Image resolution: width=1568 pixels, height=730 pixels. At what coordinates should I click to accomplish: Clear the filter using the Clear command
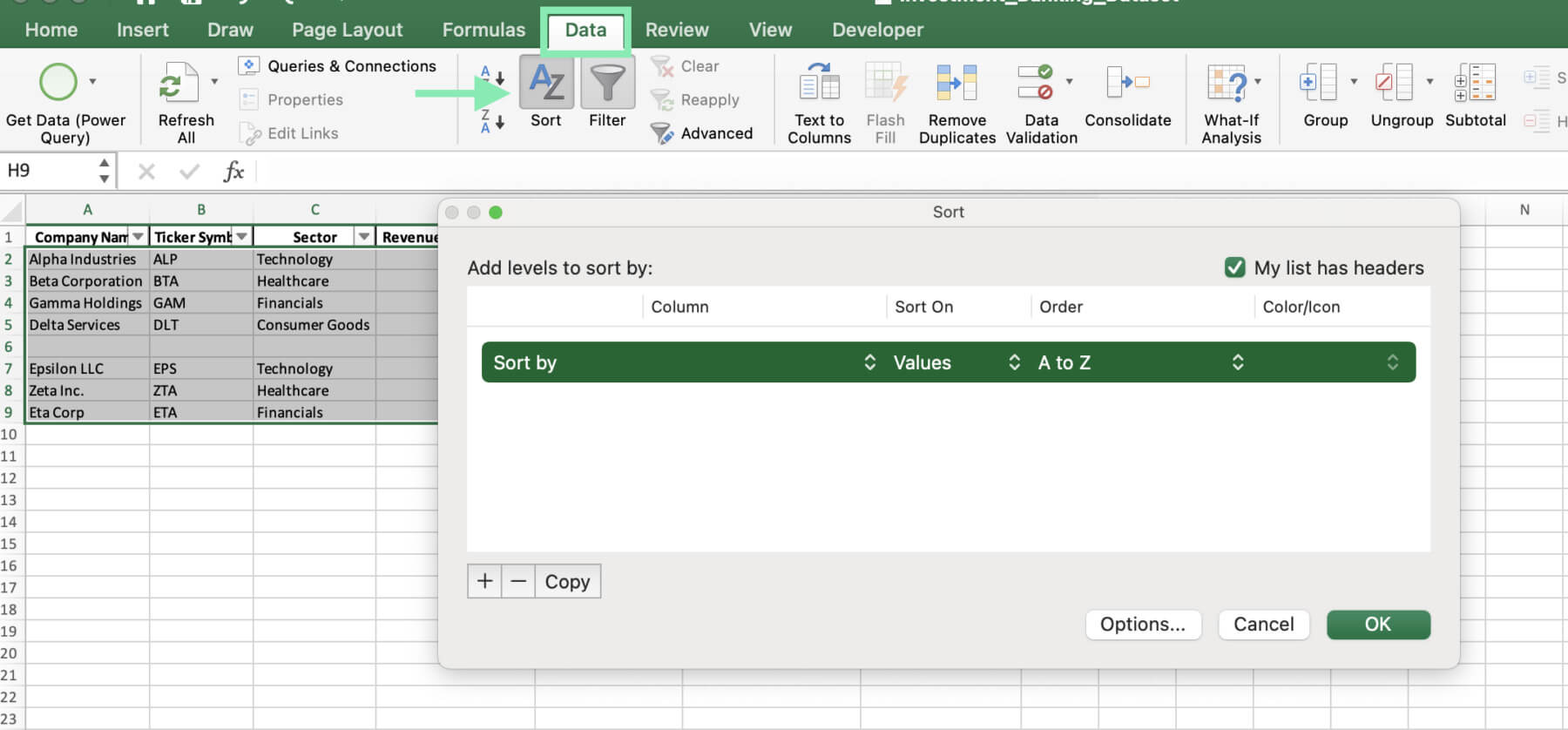coord(686,66)
